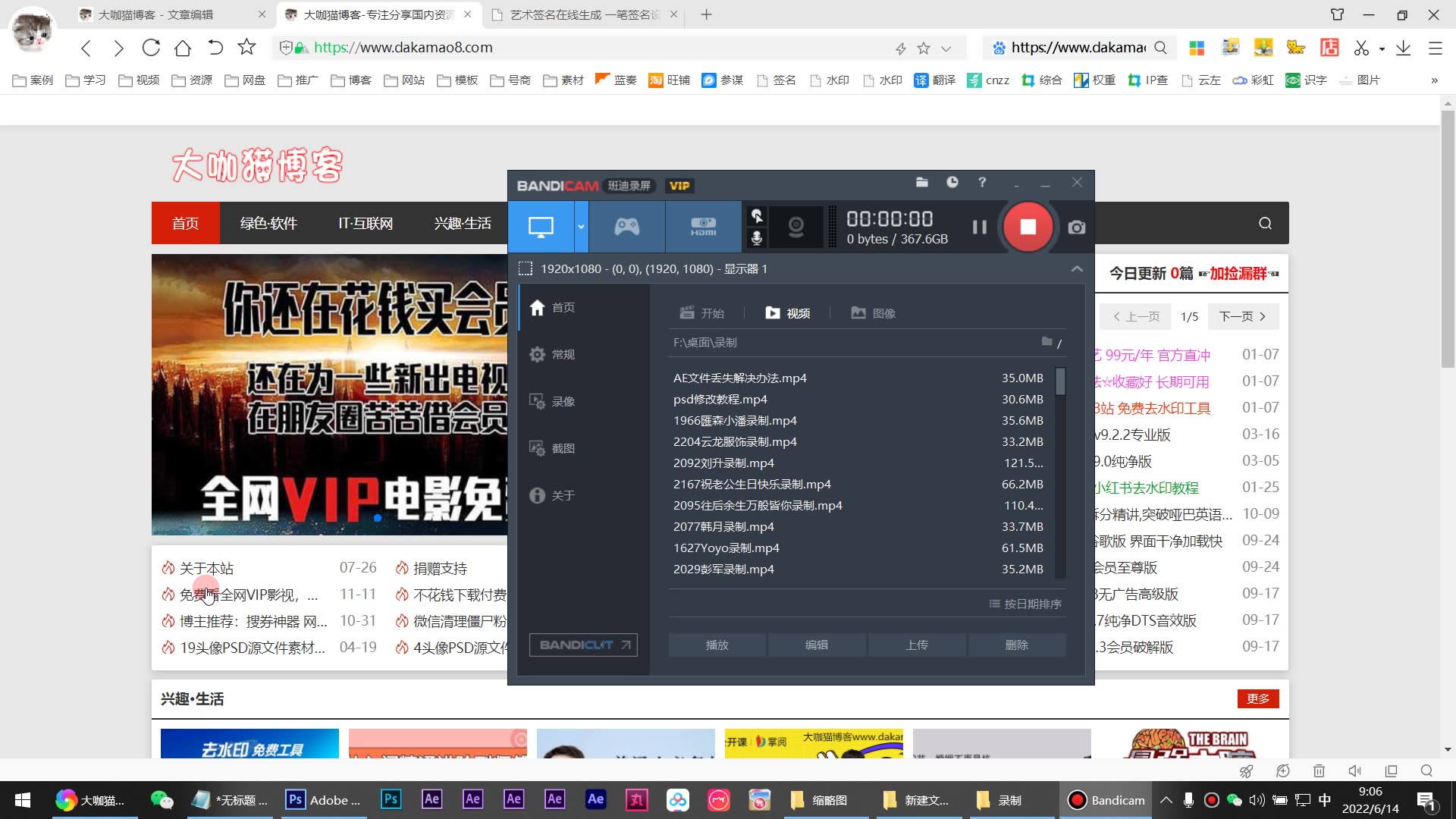Click the 编辑 button in Bandicam
Screen dimensions: 1456x819
point(817,645)
